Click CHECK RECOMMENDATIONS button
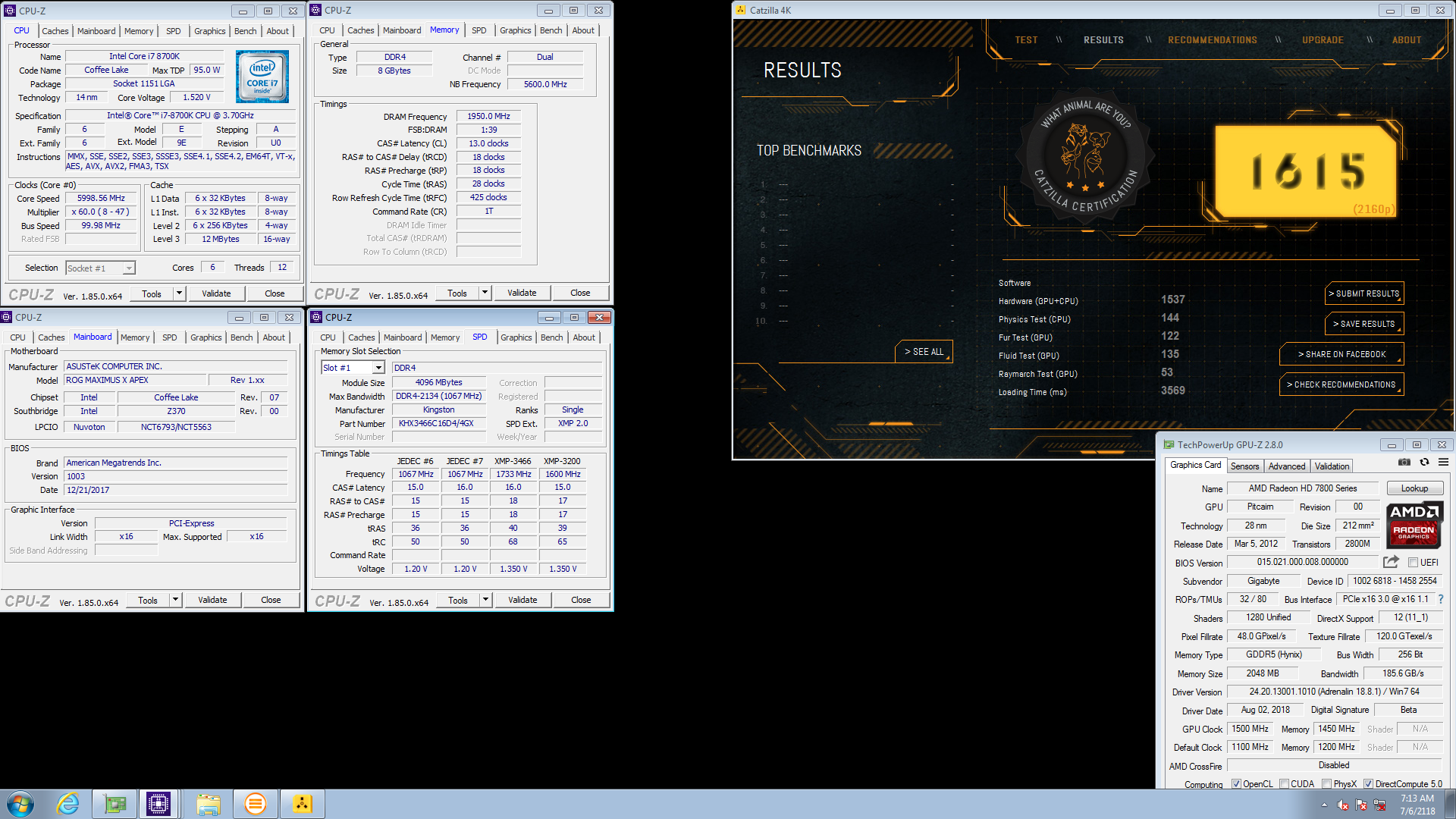The image size is (1456, 819). [1341, 384]
